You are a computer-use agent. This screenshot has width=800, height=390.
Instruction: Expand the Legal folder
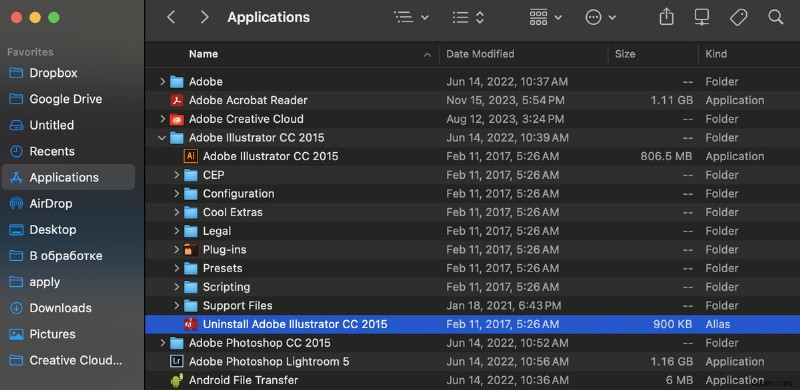(177, 231)
